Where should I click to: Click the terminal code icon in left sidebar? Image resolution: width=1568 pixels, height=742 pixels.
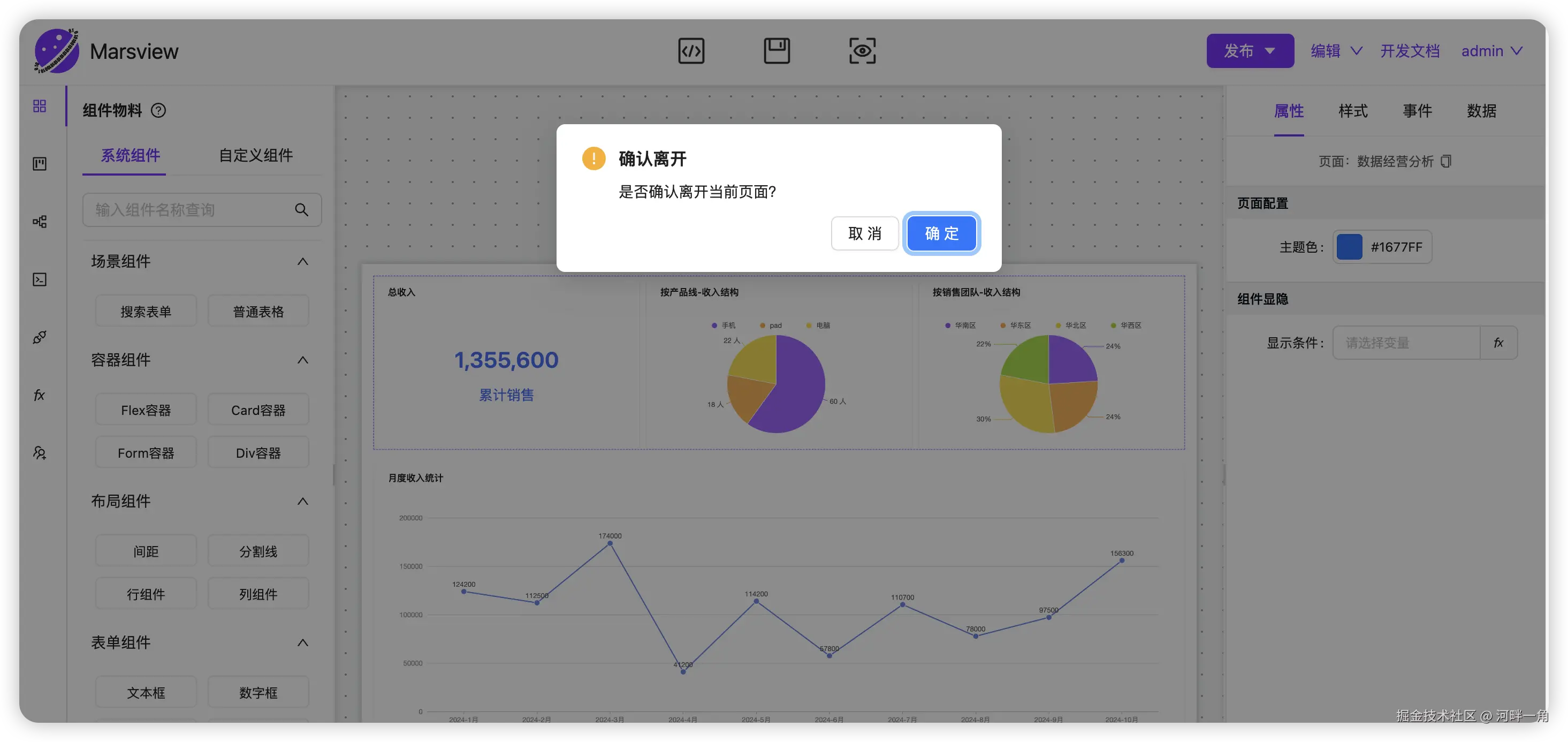40,279
